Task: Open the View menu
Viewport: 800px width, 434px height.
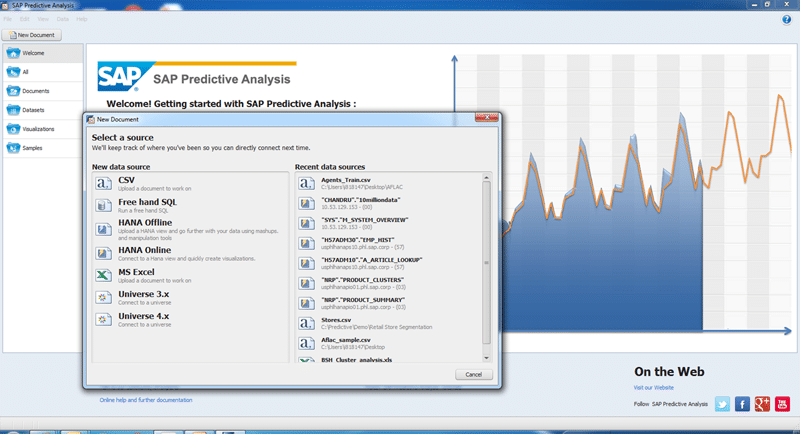Action: 43,19
